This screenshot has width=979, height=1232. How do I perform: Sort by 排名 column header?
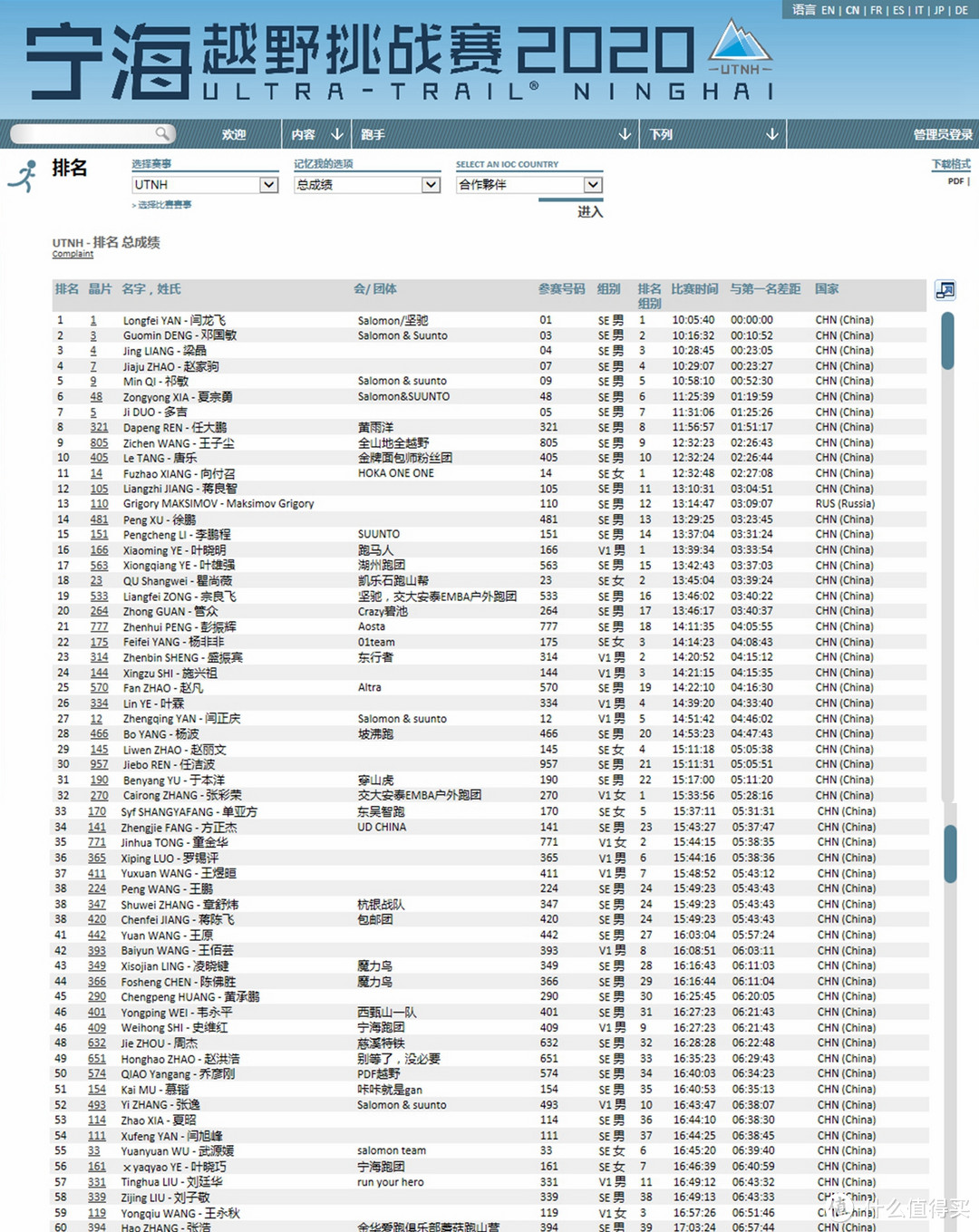[x=67, y=289]
